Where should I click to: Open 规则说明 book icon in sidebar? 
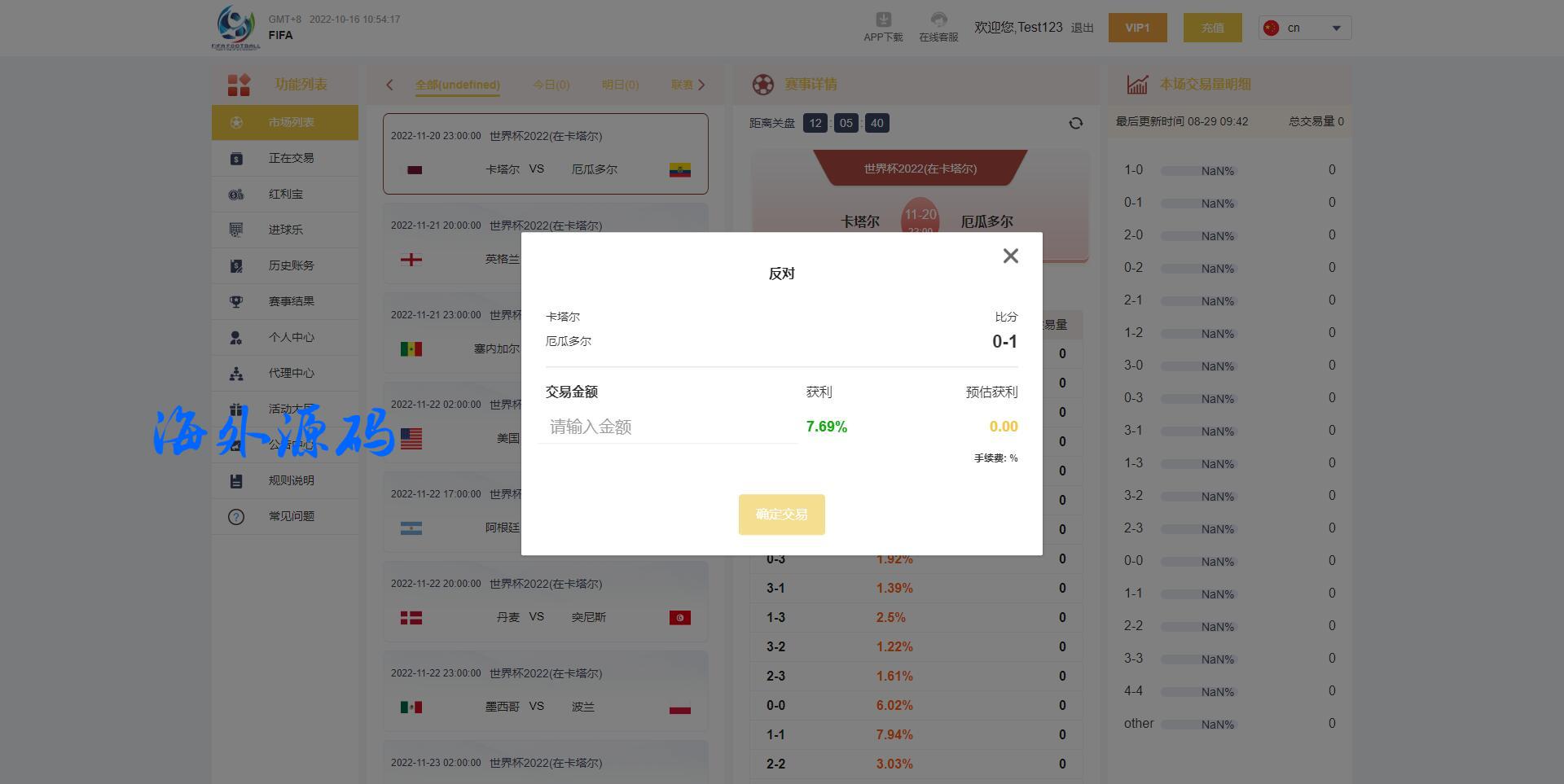click(x=236, y=481)
